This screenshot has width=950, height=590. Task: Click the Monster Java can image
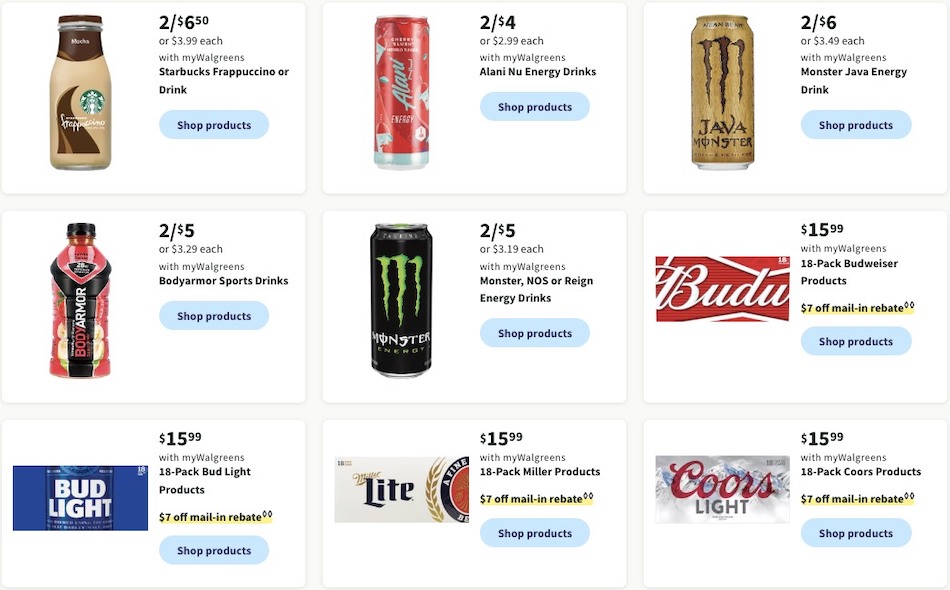point(722,90)
